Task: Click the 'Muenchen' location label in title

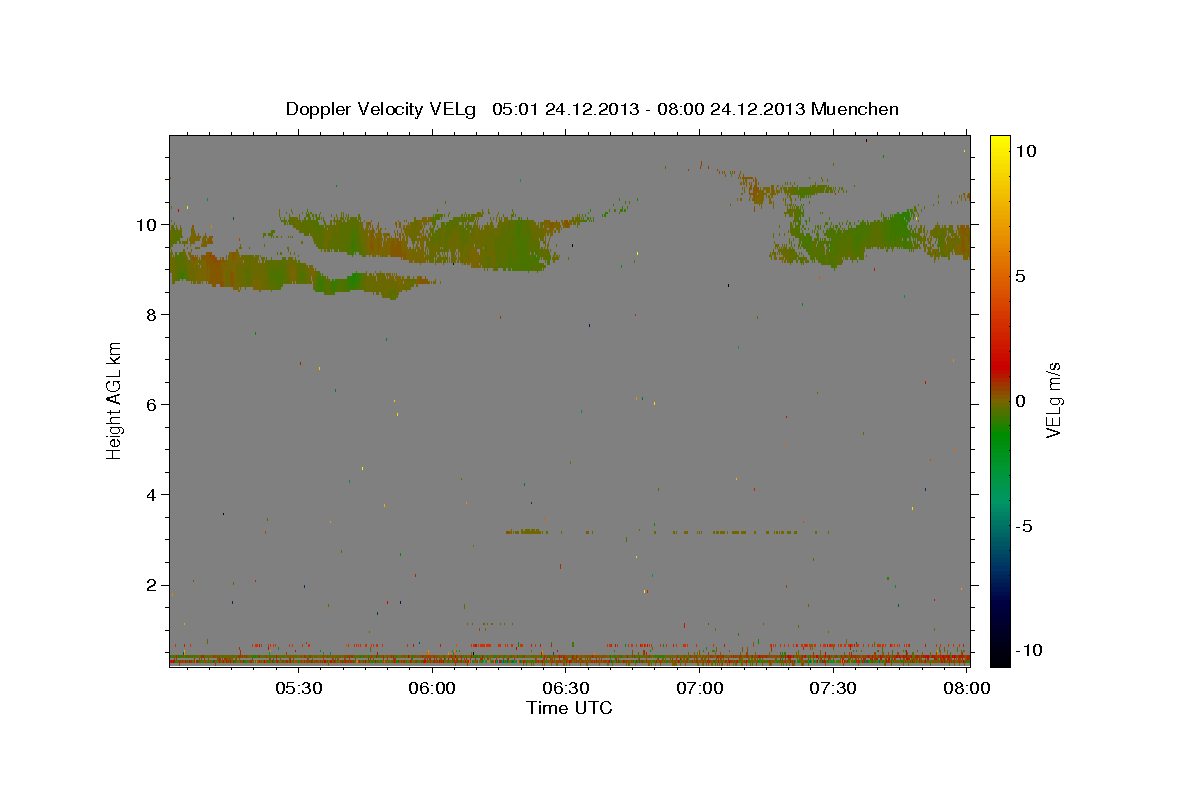Action: tap(855, 109)
